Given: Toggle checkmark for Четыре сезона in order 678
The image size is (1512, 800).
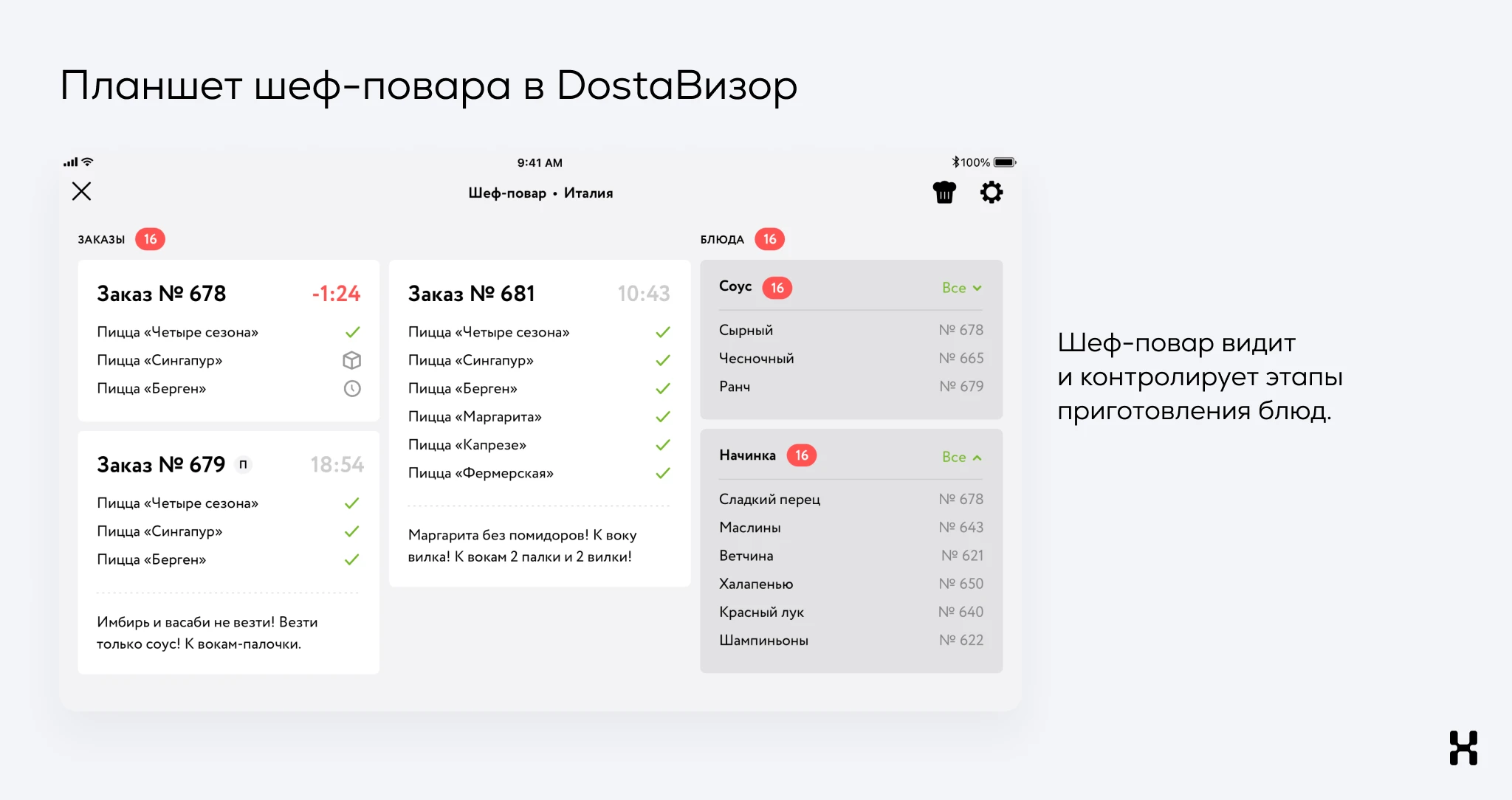Looking at the screenshot, I should click(x=352, y=332).
